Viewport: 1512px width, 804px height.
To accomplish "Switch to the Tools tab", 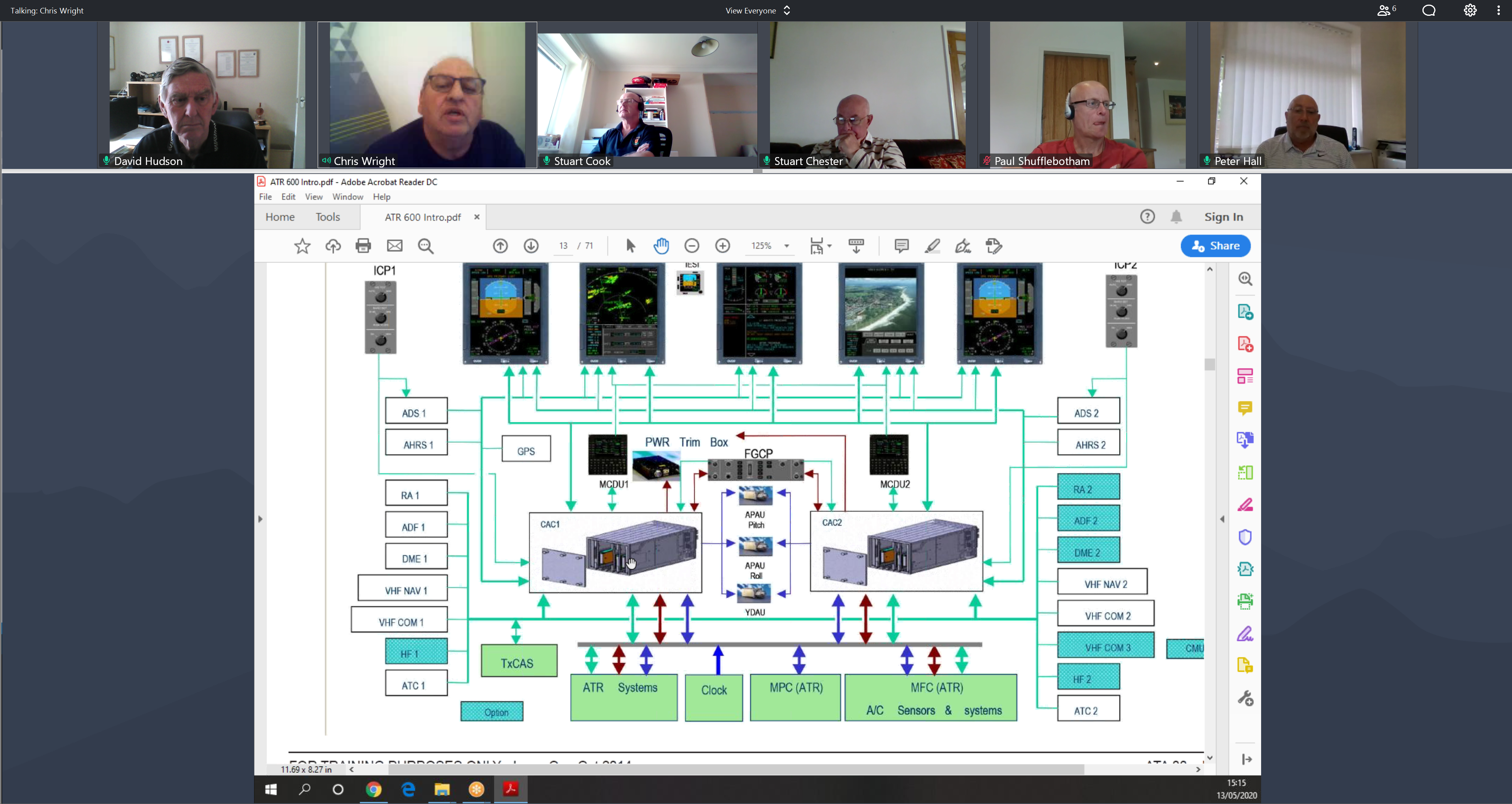I will pyautogui.click(x=327, y=217).
